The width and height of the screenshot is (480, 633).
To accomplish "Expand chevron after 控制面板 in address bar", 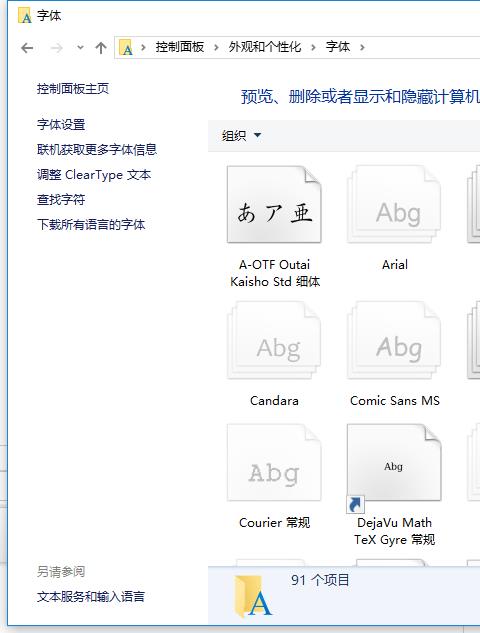I will [216, 48].
